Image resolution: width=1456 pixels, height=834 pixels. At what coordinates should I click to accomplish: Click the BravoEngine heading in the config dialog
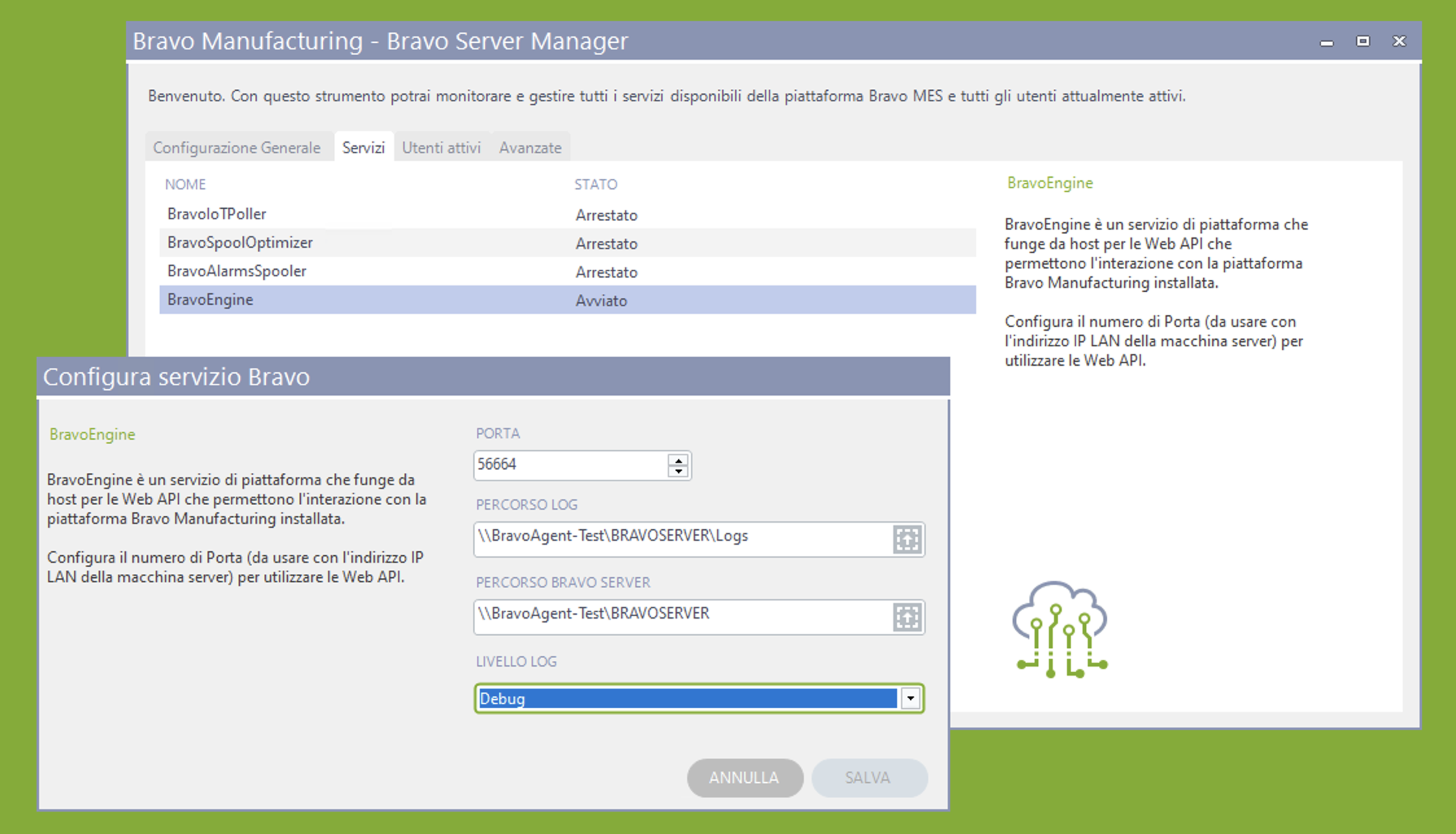[x=93, y=434]
